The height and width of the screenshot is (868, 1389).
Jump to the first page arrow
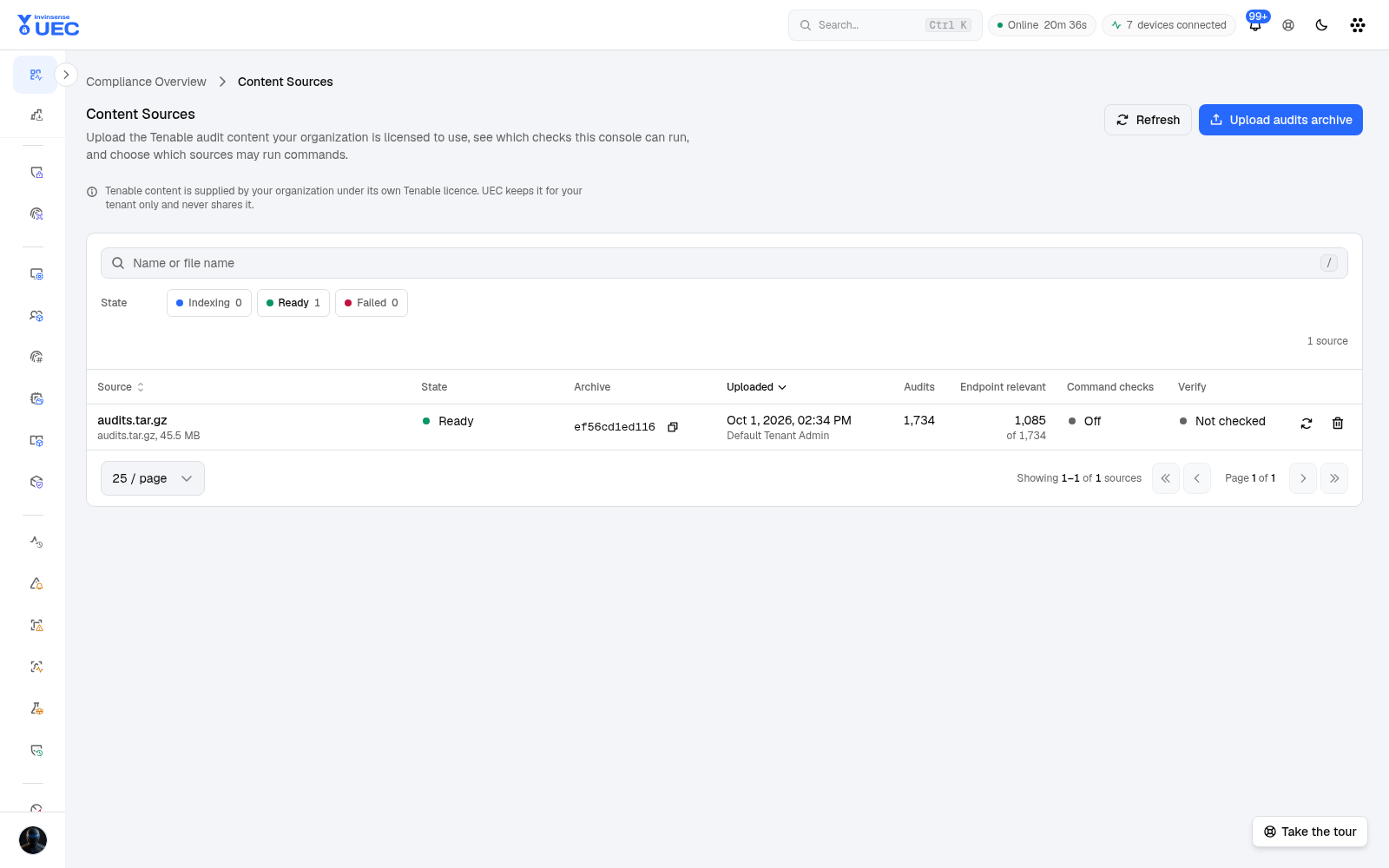tap(1166, 478)
